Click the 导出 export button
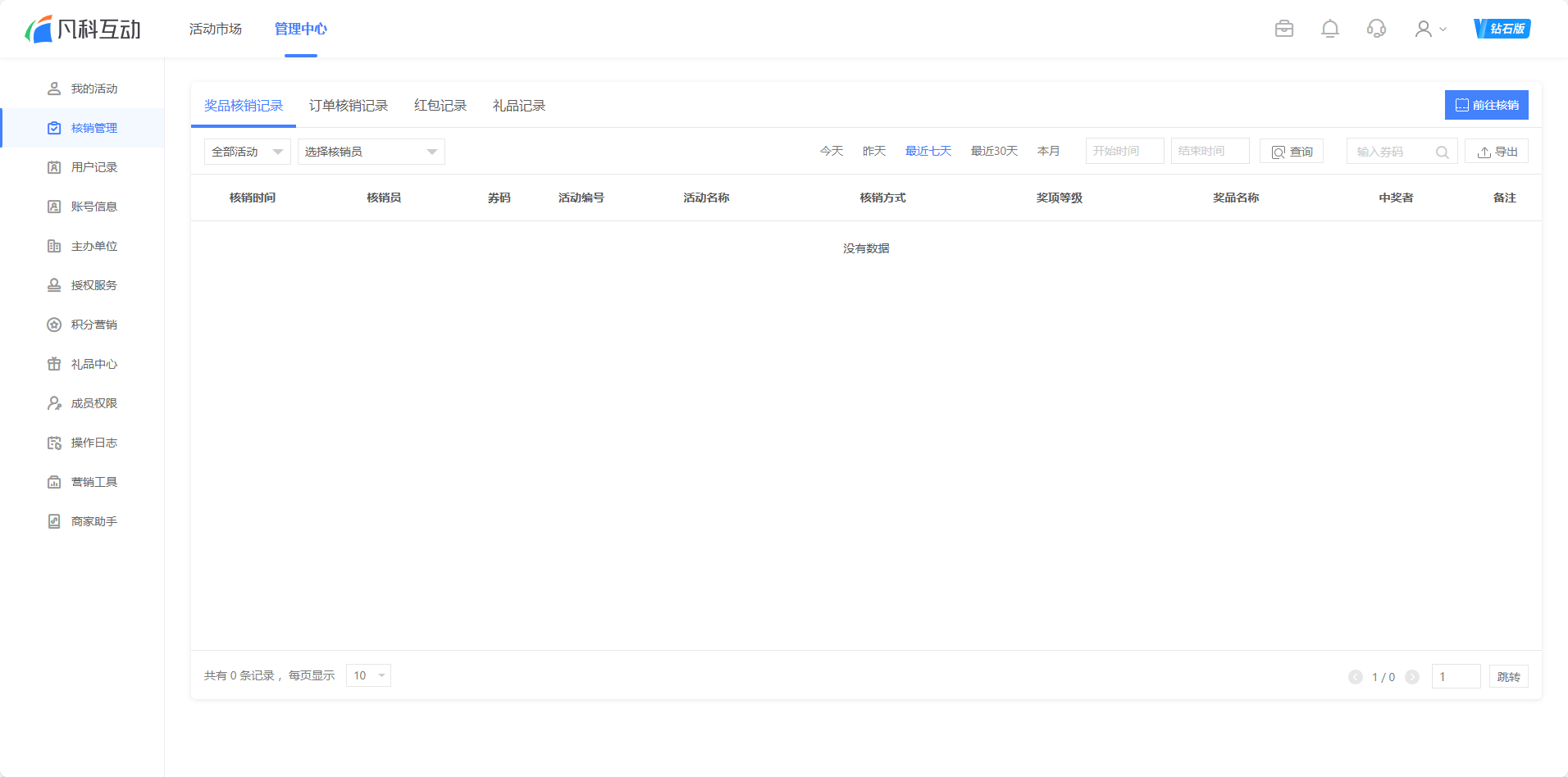The image size is (1568, 777). (x=1496, y=151)
